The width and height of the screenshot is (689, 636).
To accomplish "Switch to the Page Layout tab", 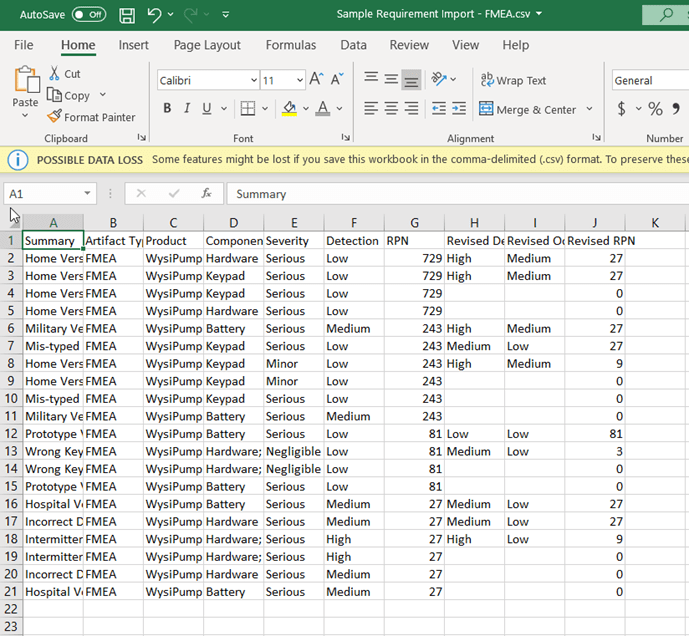I will pos(207,45).
